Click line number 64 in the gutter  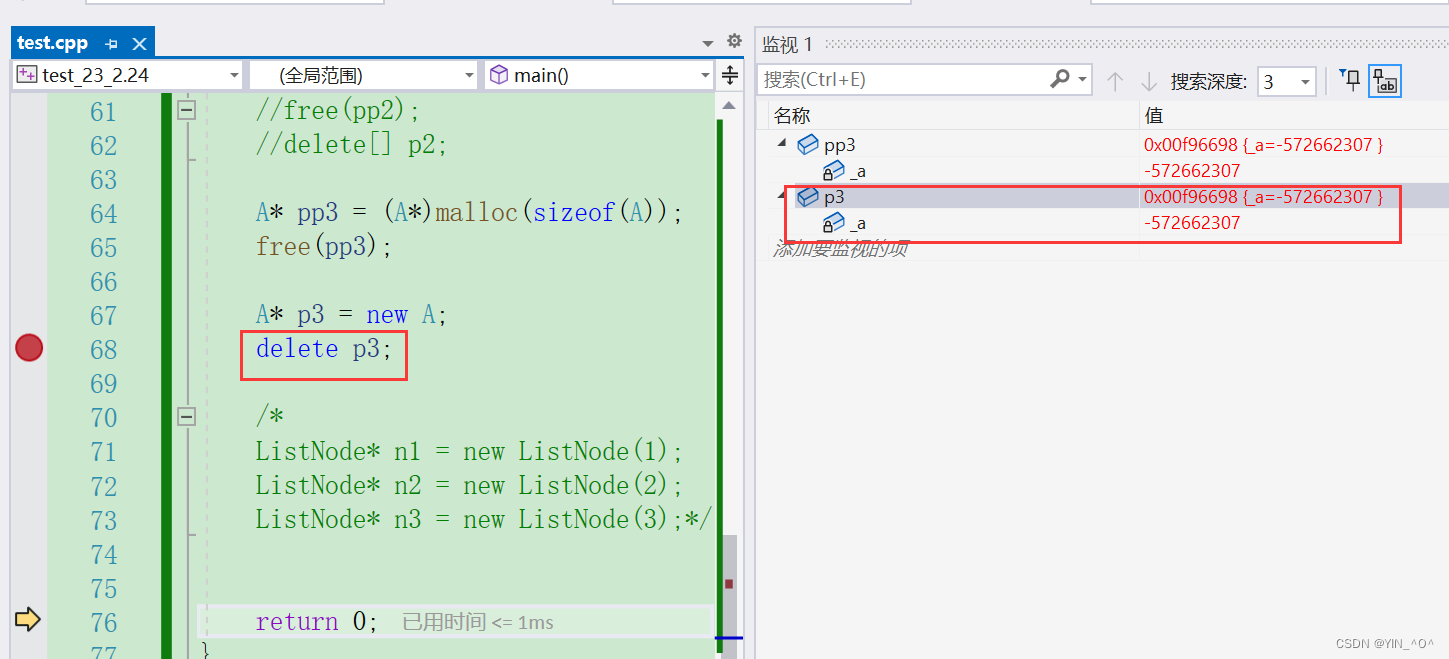103,213
